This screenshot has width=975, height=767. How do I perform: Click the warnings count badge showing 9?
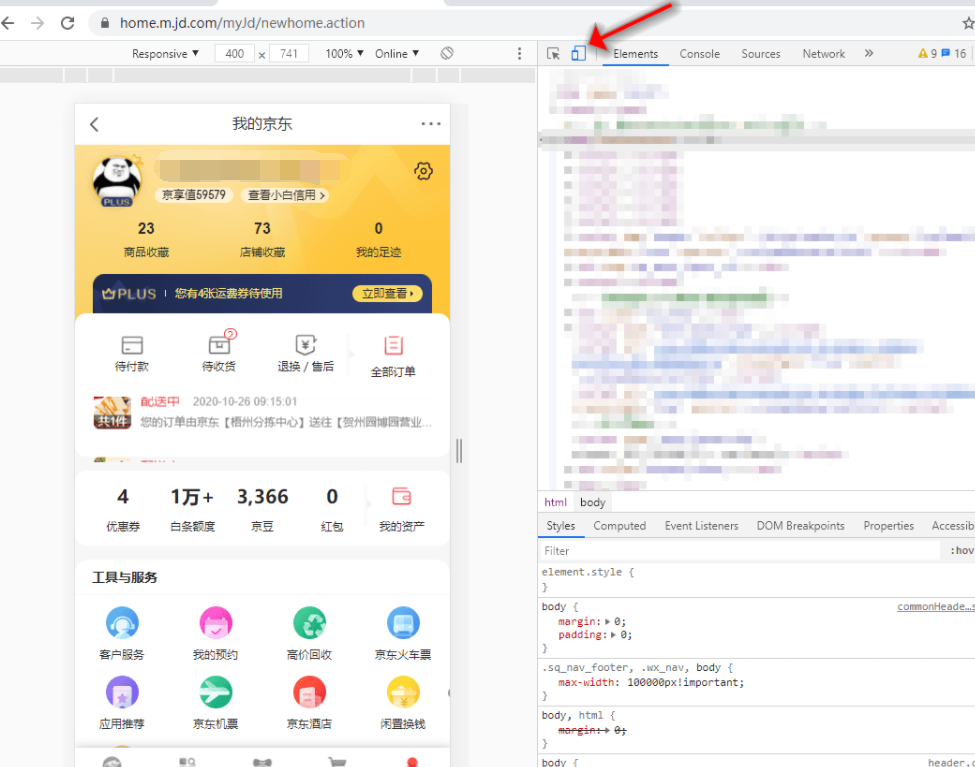click(927, 53)
